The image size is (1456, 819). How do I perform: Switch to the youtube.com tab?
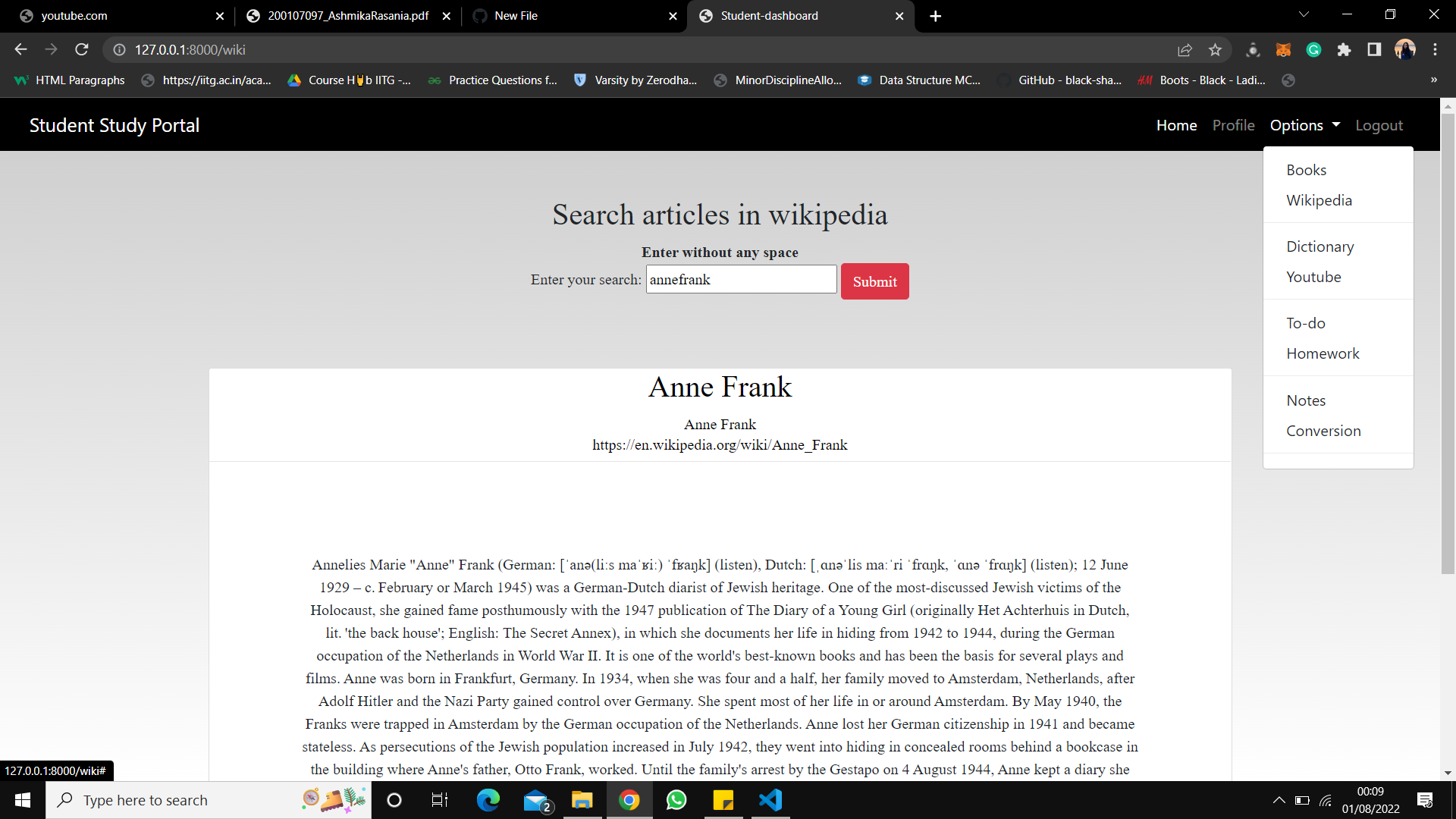coord(114,16)
